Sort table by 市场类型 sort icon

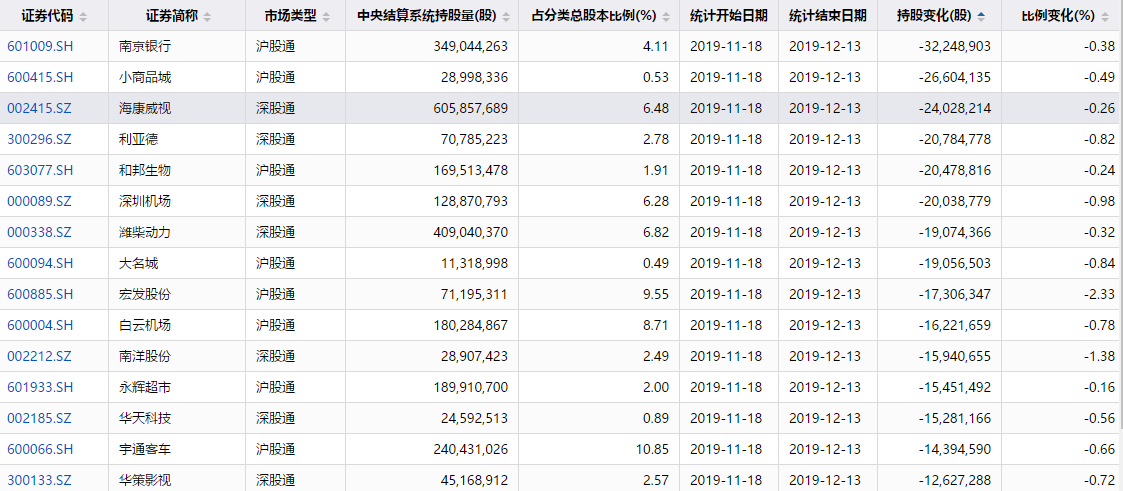[x=327, y=16]
